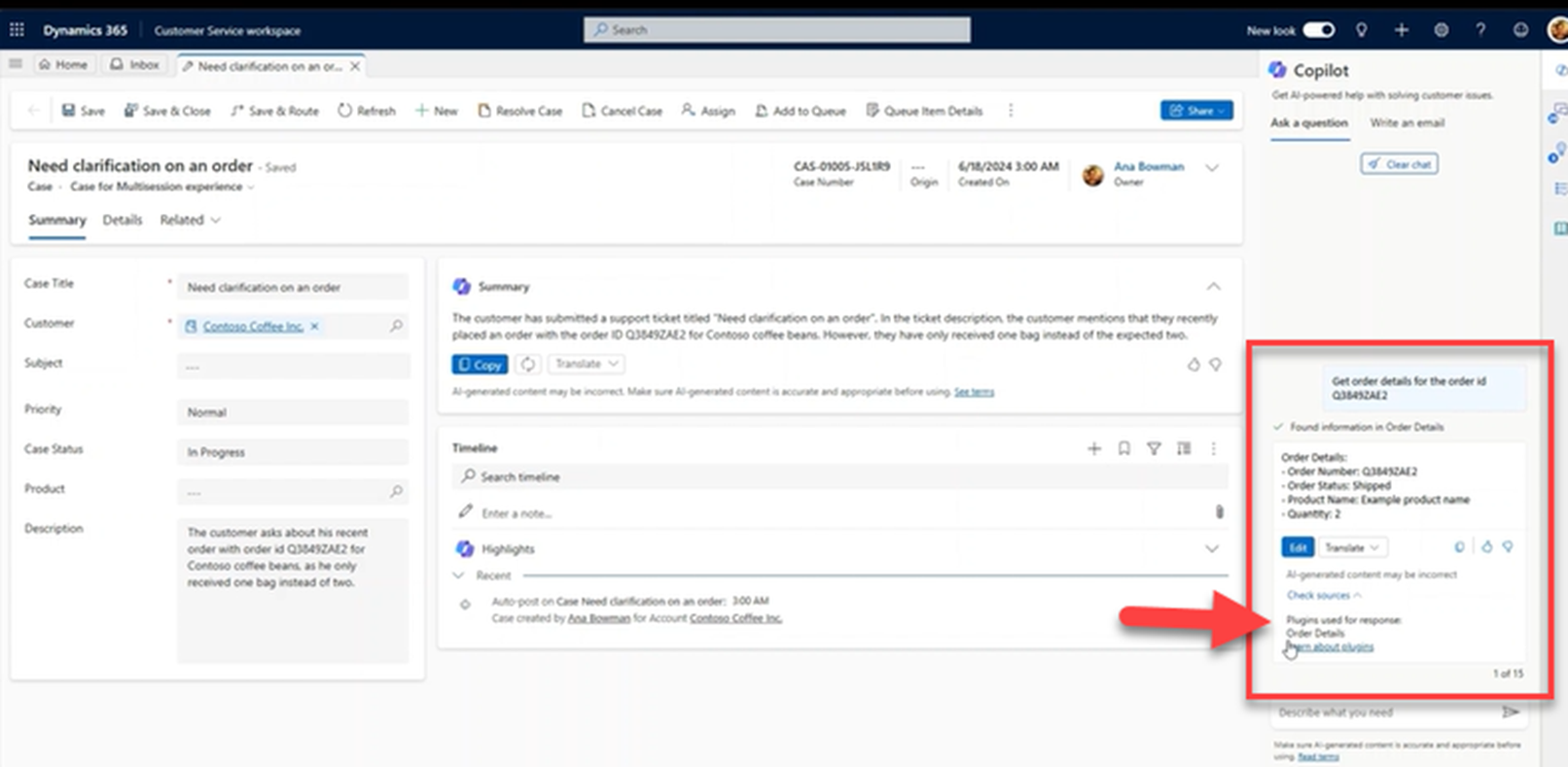Click the add attachment paperclip in Timeline
Image resolution: width=1568 pixels, height=767 pixels.
tap(1219, 511)
